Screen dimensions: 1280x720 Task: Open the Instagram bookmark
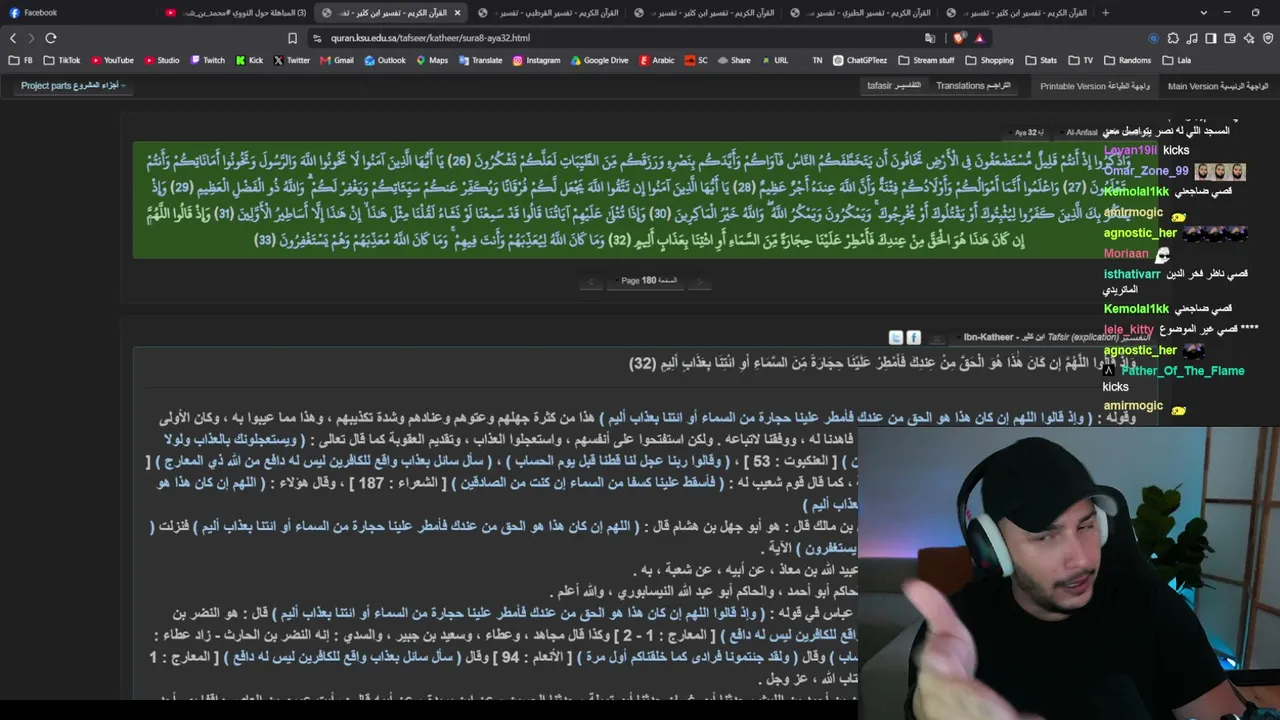pyautogui.click(x=536, y=60)
